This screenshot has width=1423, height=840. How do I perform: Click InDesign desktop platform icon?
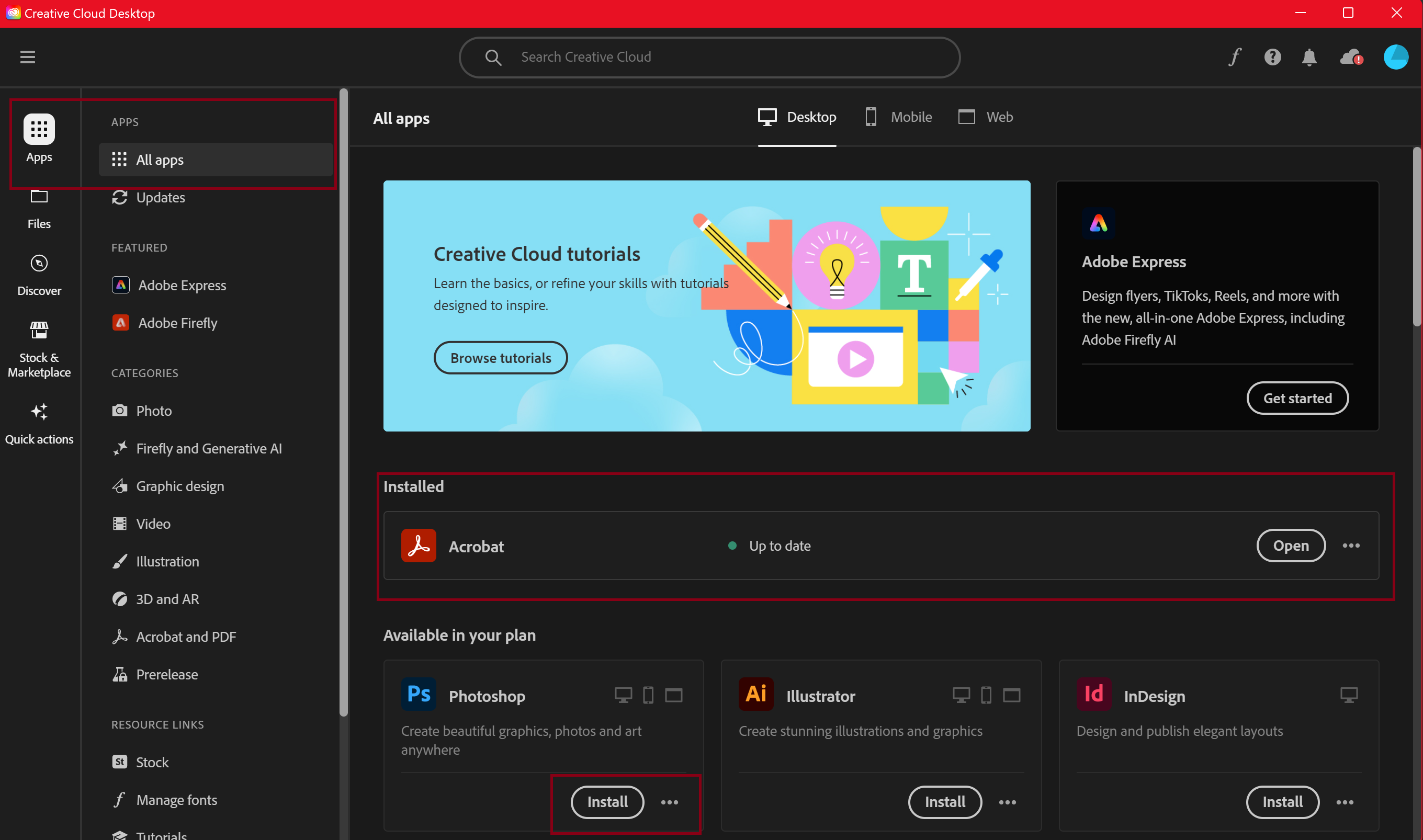point(1349,695)
